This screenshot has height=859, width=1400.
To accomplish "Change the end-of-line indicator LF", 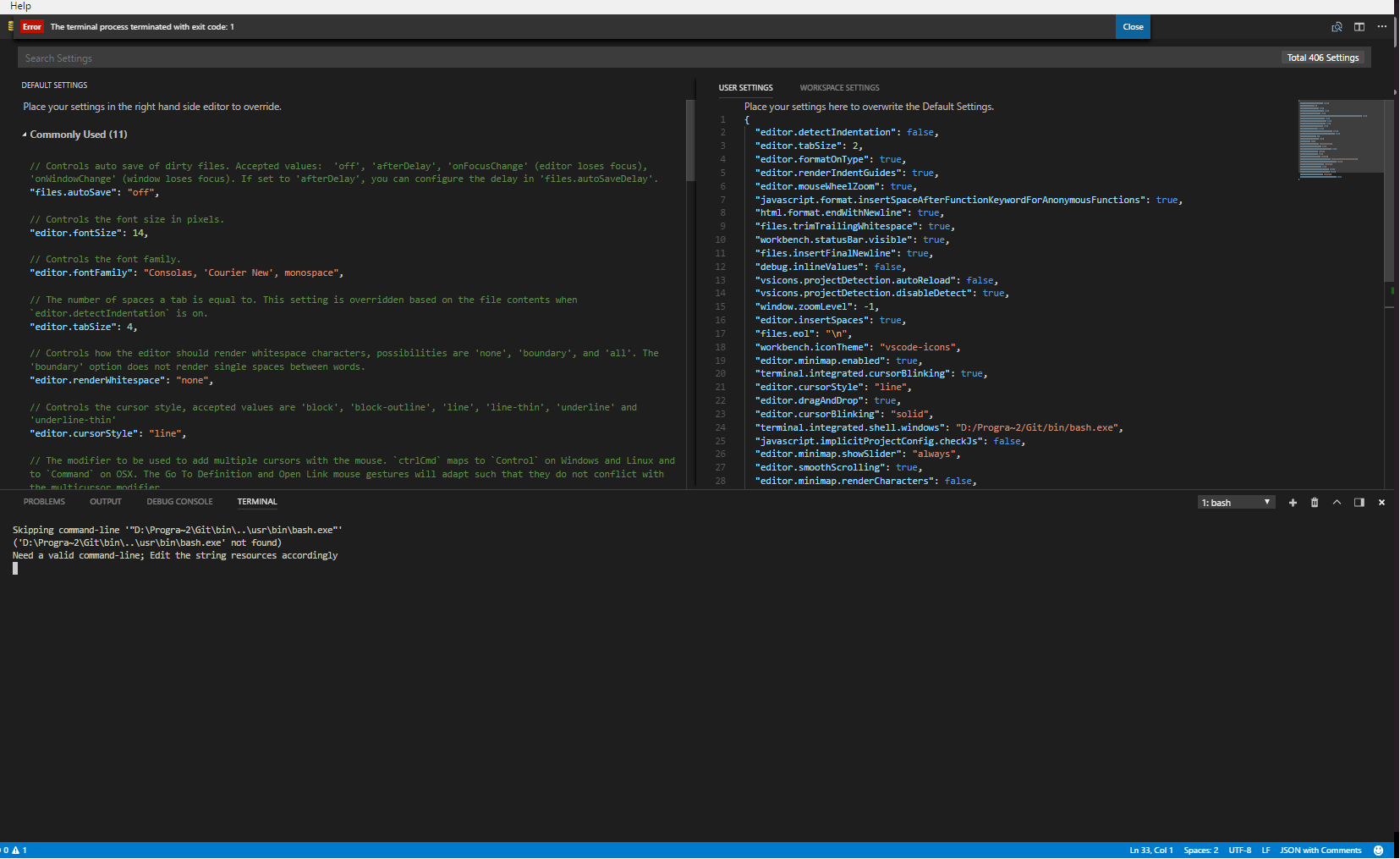I will [1265, 850].
